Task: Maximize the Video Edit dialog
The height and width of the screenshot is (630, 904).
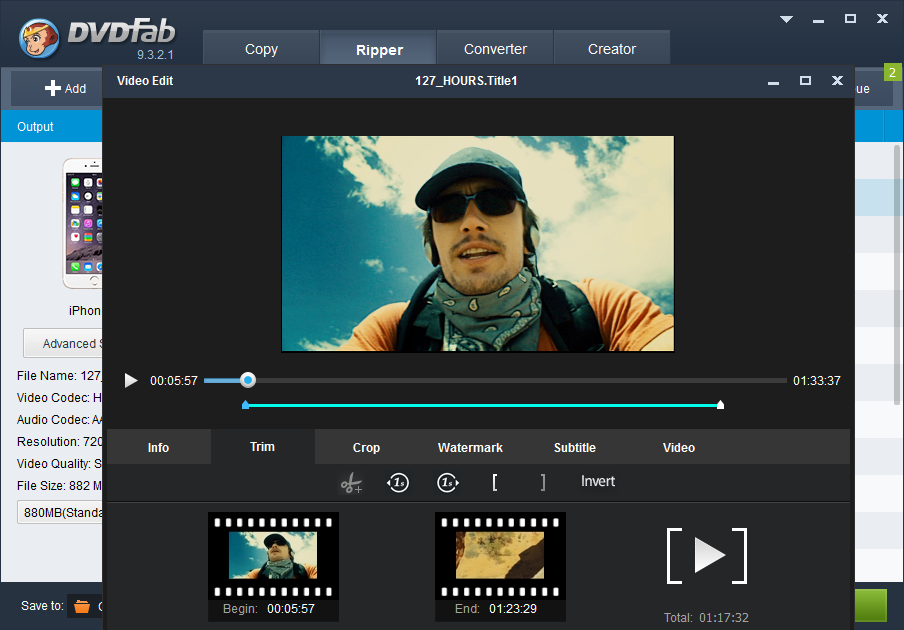Action: pos(805,81)
